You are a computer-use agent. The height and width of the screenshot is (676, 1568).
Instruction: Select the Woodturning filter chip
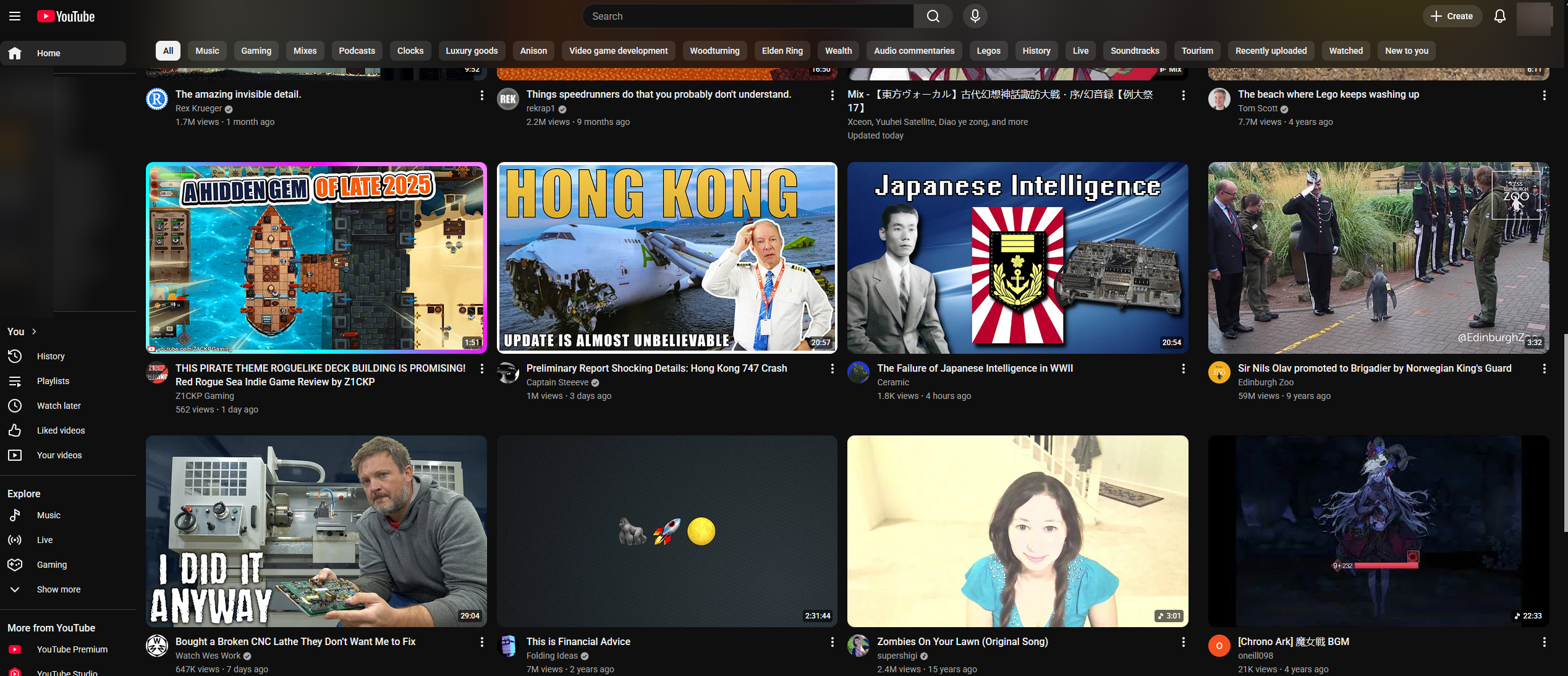[714, 51]
